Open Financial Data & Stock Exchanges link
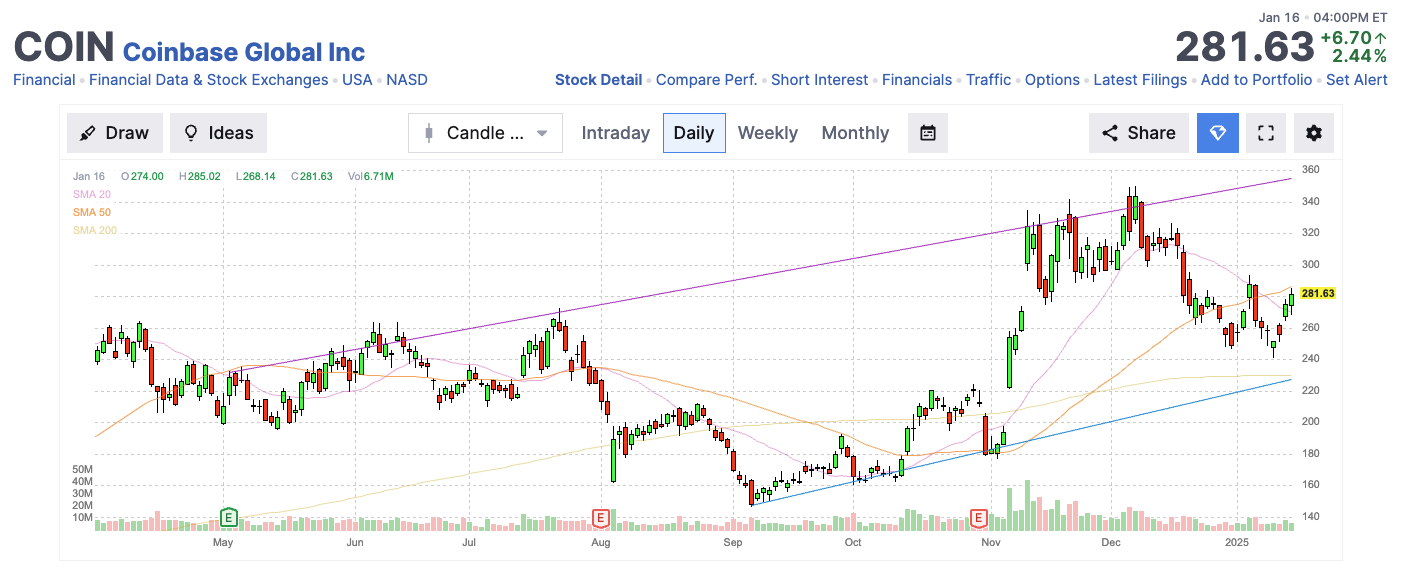Image resolution: width=1411 pixels, height=570 pixels. [209, 80]
